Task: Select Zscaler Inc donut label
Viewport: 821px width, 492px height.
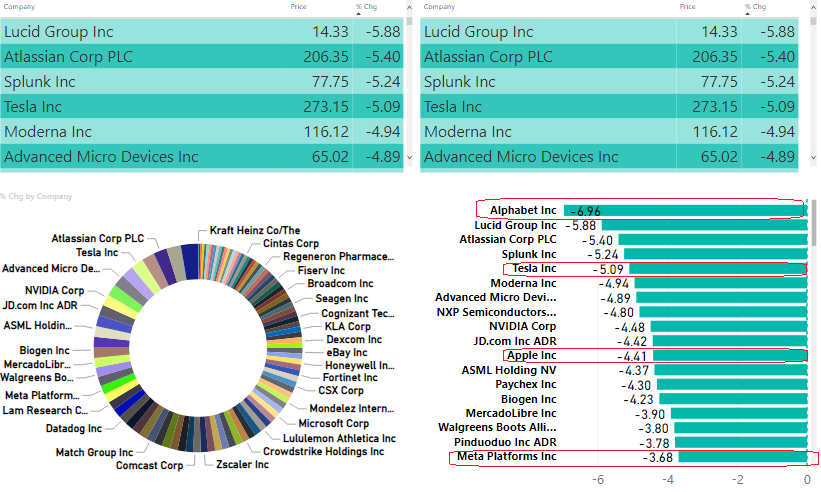Action: coord(242,464)
